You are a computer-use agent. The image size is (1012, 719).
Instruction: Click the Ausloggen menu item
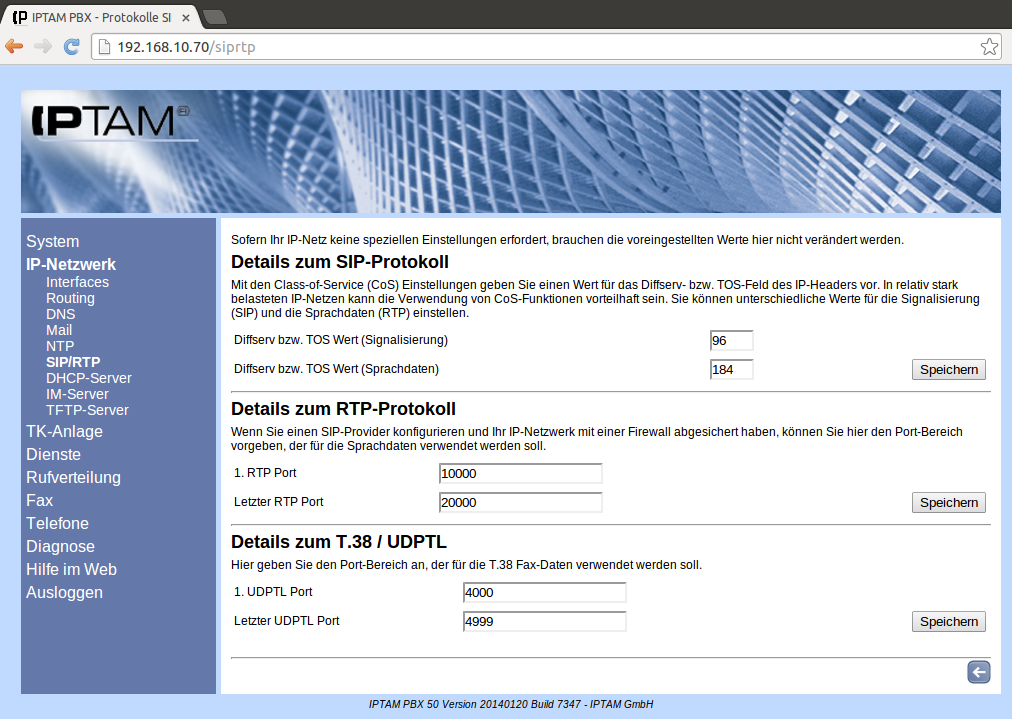pos(64,593)
